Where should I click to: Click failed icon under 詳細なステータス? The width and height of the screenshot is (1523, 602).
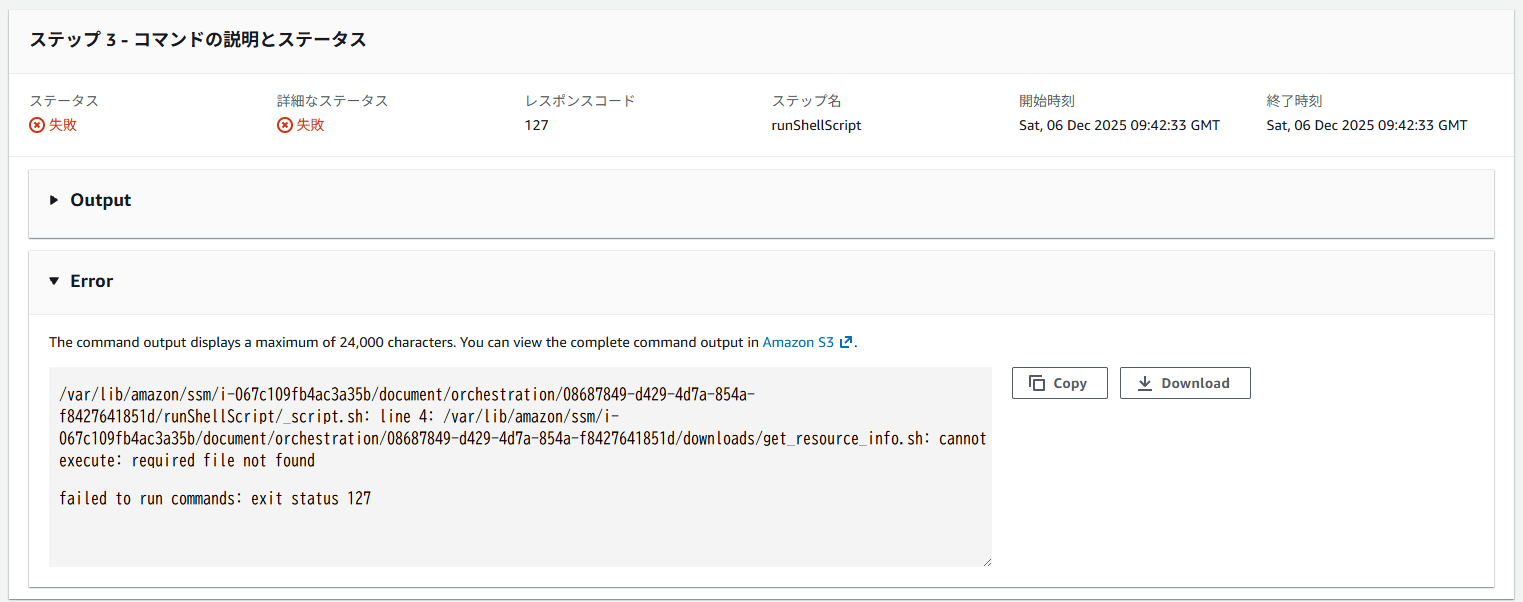coord(285,126)
